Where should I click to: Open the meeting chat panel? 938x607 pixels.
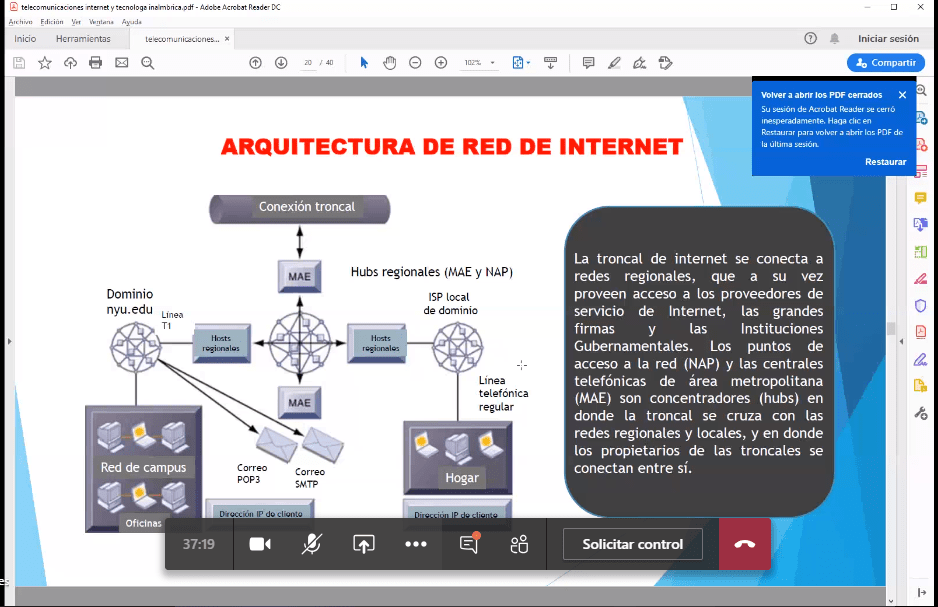pyautogui.click(x=468, y=544)
